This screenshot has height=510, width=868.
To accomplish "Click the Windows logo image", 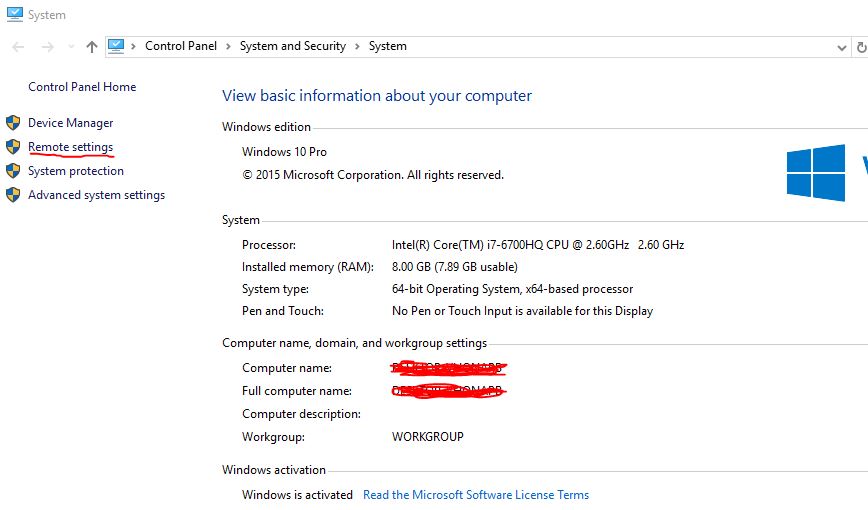I will [x=816, y=172].
